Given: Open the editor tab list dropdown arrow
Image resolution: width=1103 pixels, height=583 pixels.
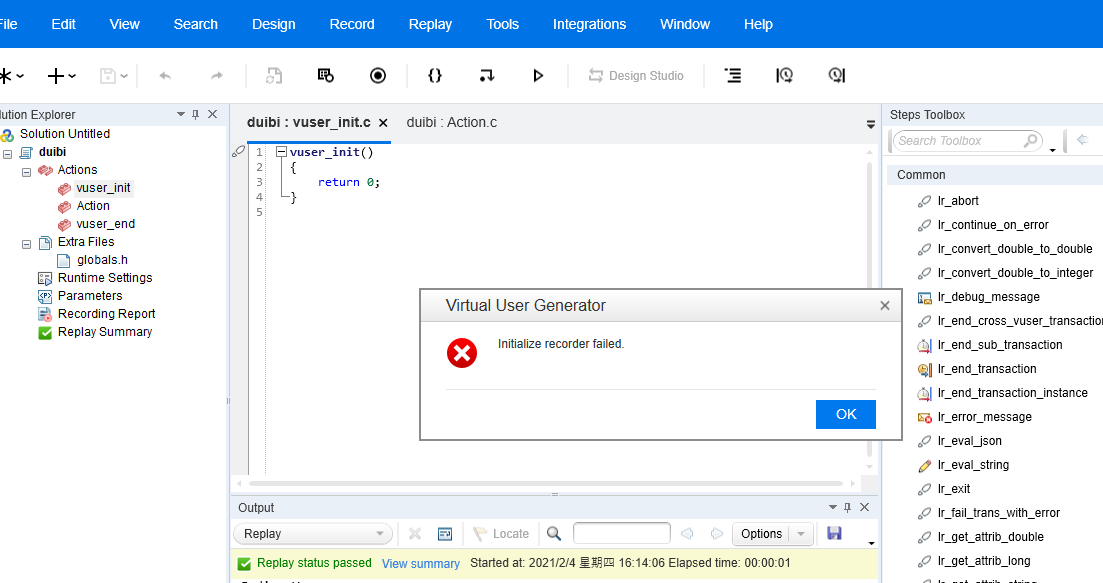Looking at the screenshot, I should 871,124.
